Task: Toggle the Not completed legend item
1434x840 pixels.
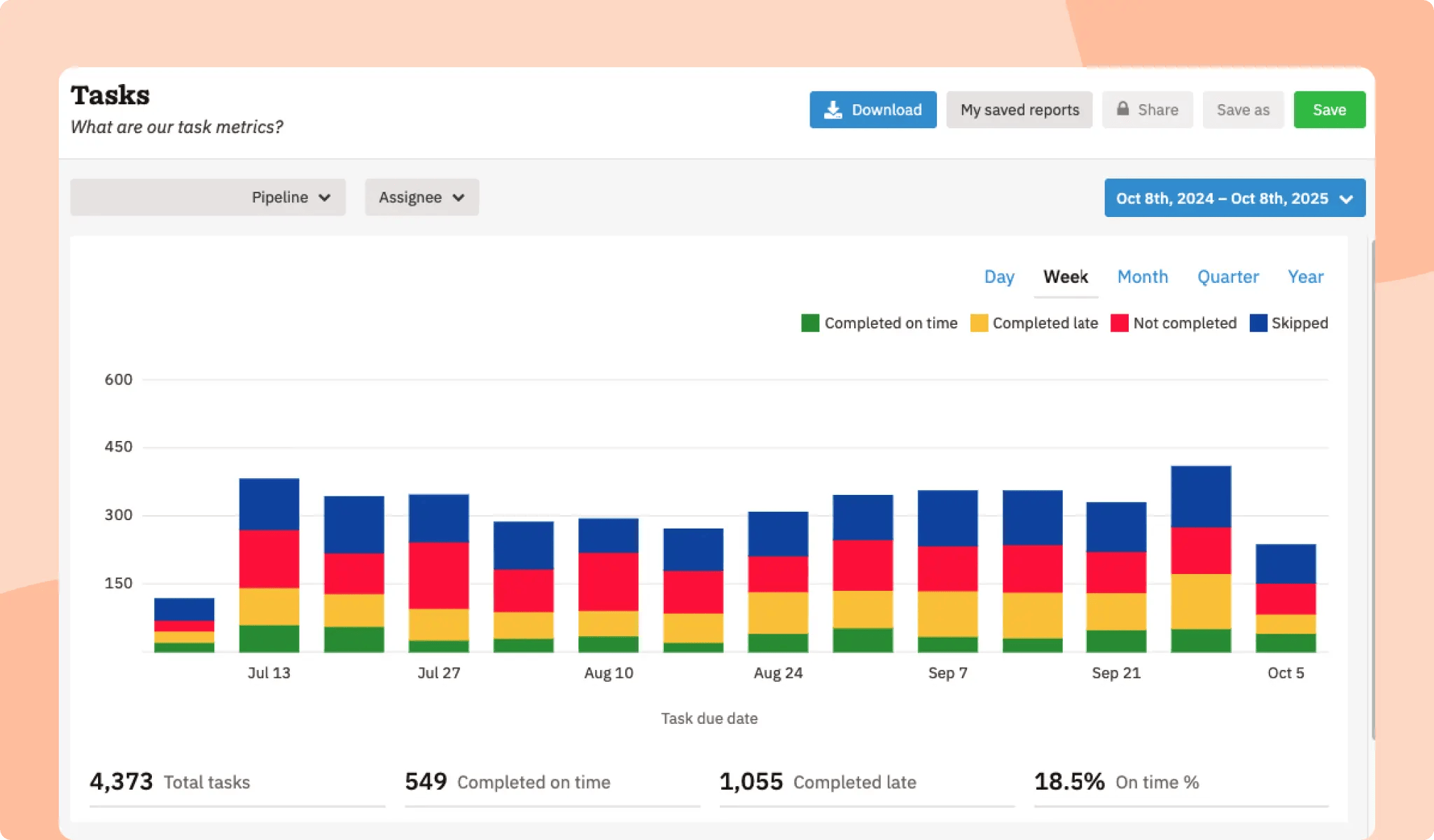Action: [1174, 323]
